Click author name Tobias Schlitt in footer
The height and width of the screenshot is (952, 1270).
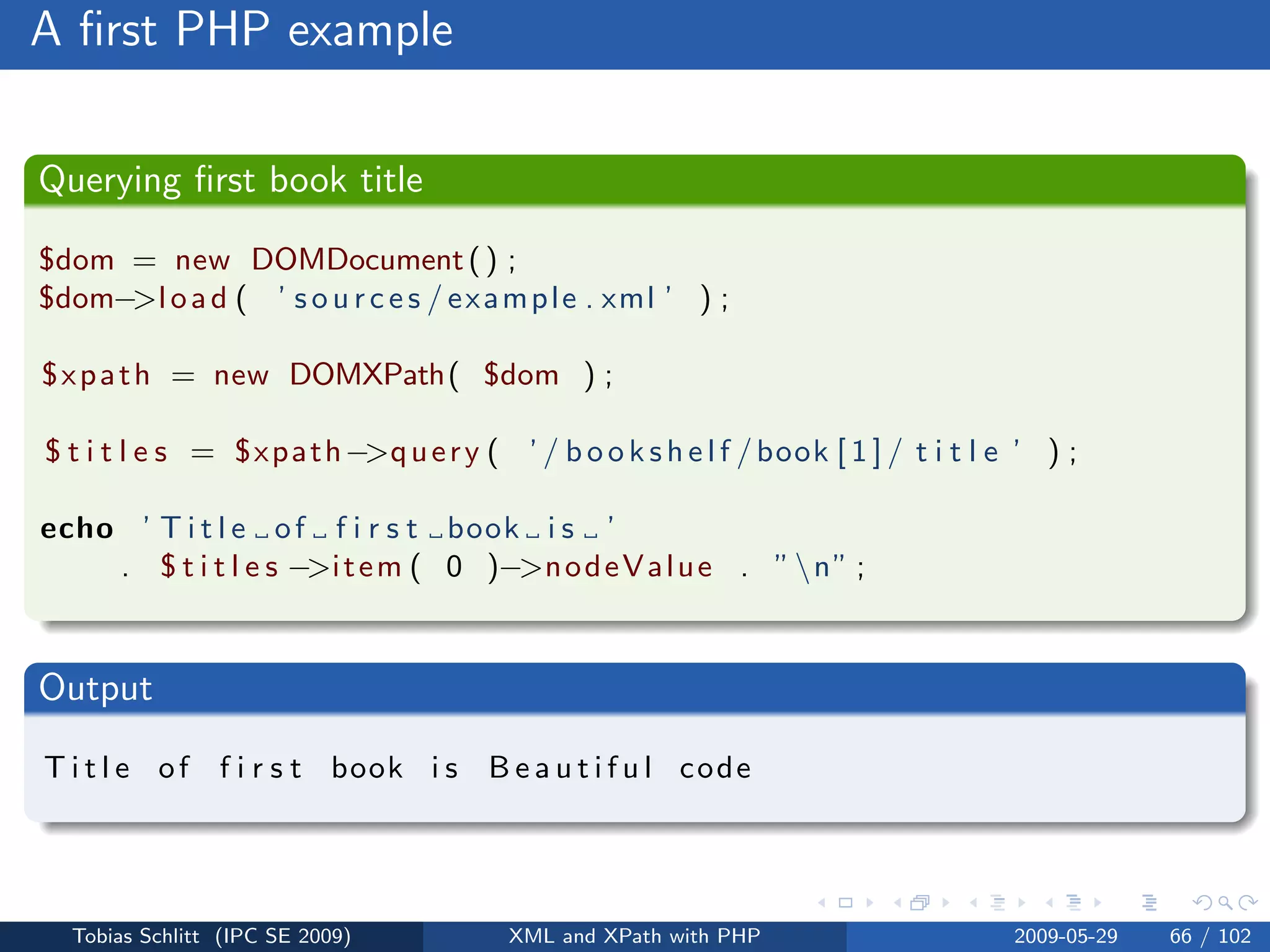[136, 936]
